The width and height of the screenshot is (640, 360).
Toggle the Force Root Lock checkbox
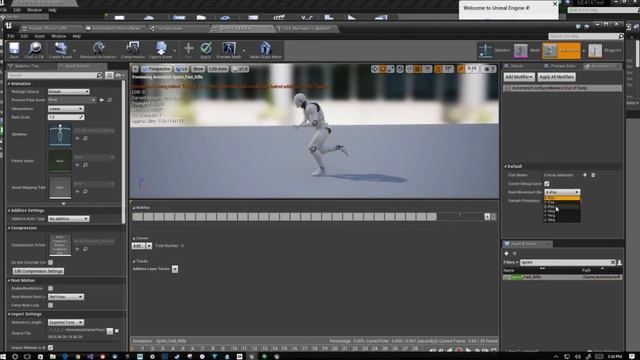pyautogui.click(x=50, y=305)
